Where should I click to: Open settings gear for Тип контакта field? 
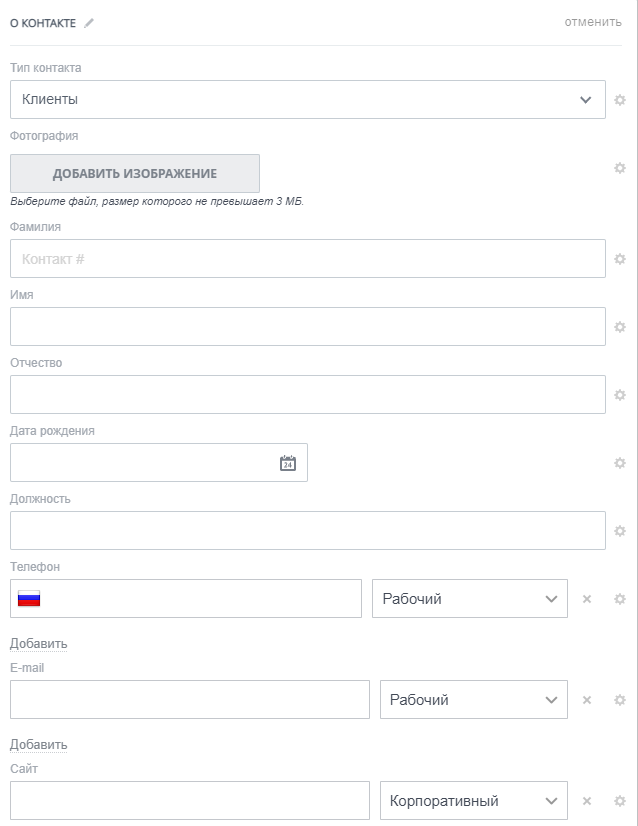coord(620,100)
